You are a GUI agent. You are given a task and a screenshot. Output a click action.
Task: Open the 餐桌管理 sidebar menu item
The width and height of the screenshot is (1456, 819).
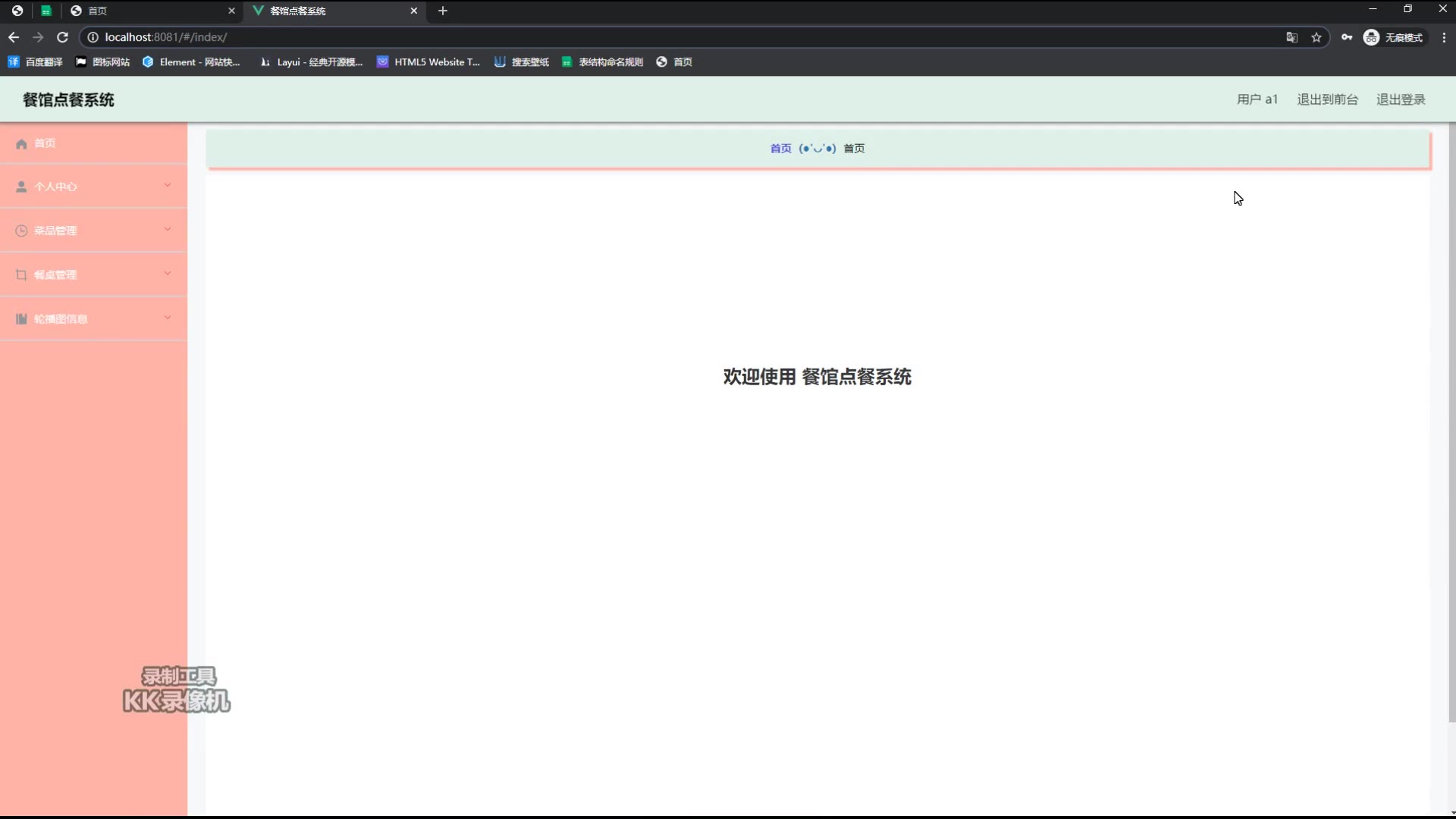pyautogui.click(x=93, y=275)
